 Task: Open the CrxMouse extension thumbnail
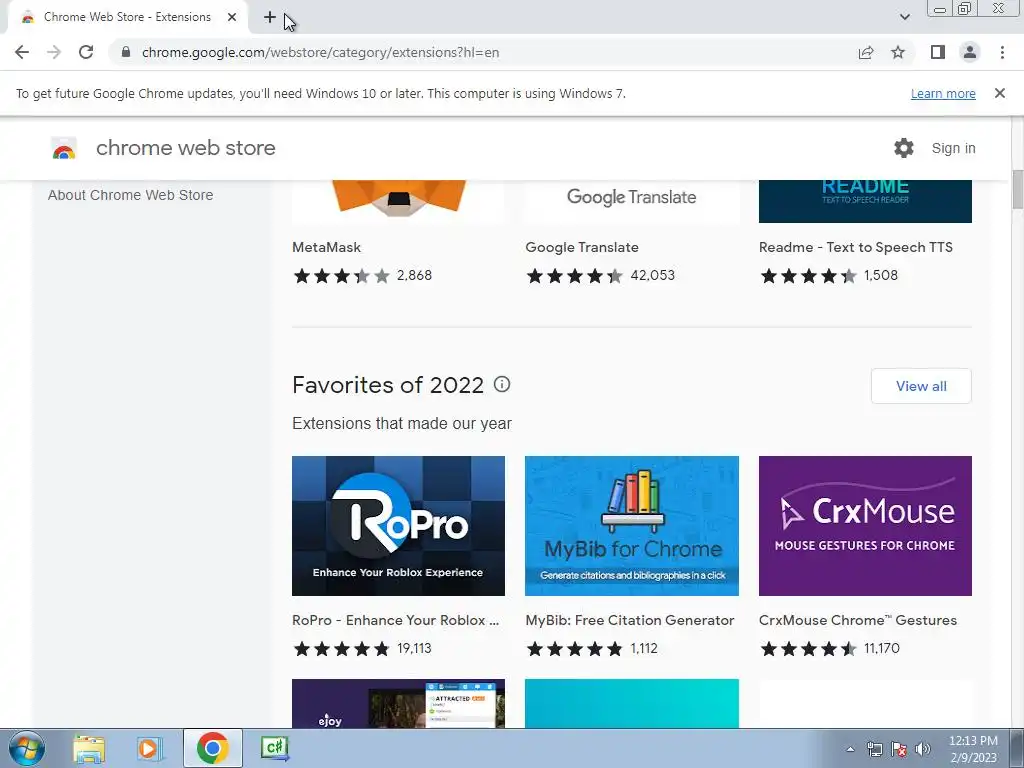coord(865,526)
